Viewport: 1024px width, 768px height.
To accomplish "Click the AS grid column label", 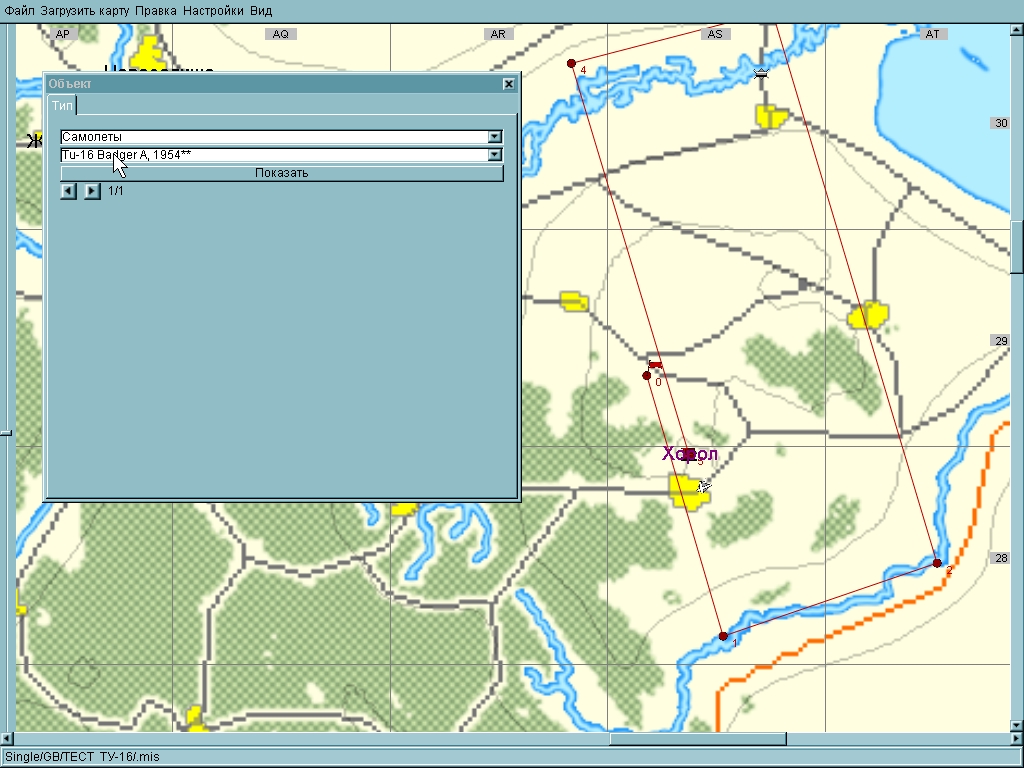I will (x=715, y=34).
